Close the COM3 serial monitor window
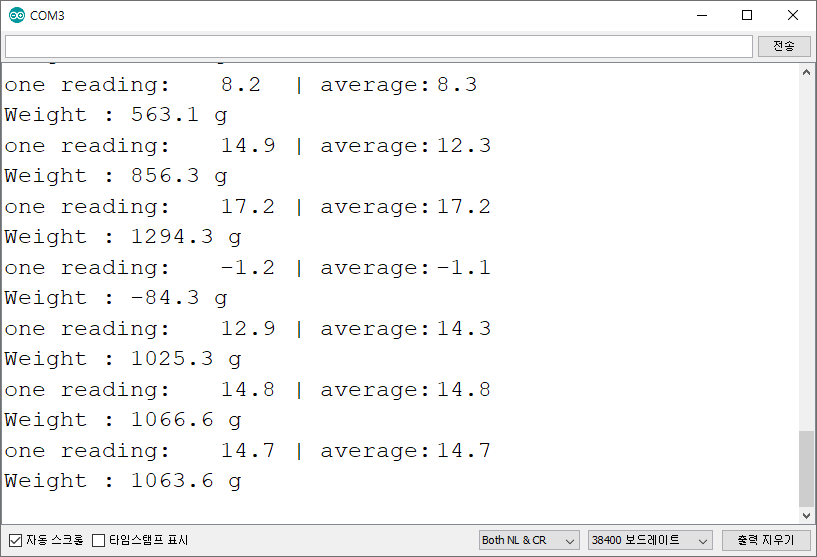Screen dimensions: 817x557 click(793, 16)
